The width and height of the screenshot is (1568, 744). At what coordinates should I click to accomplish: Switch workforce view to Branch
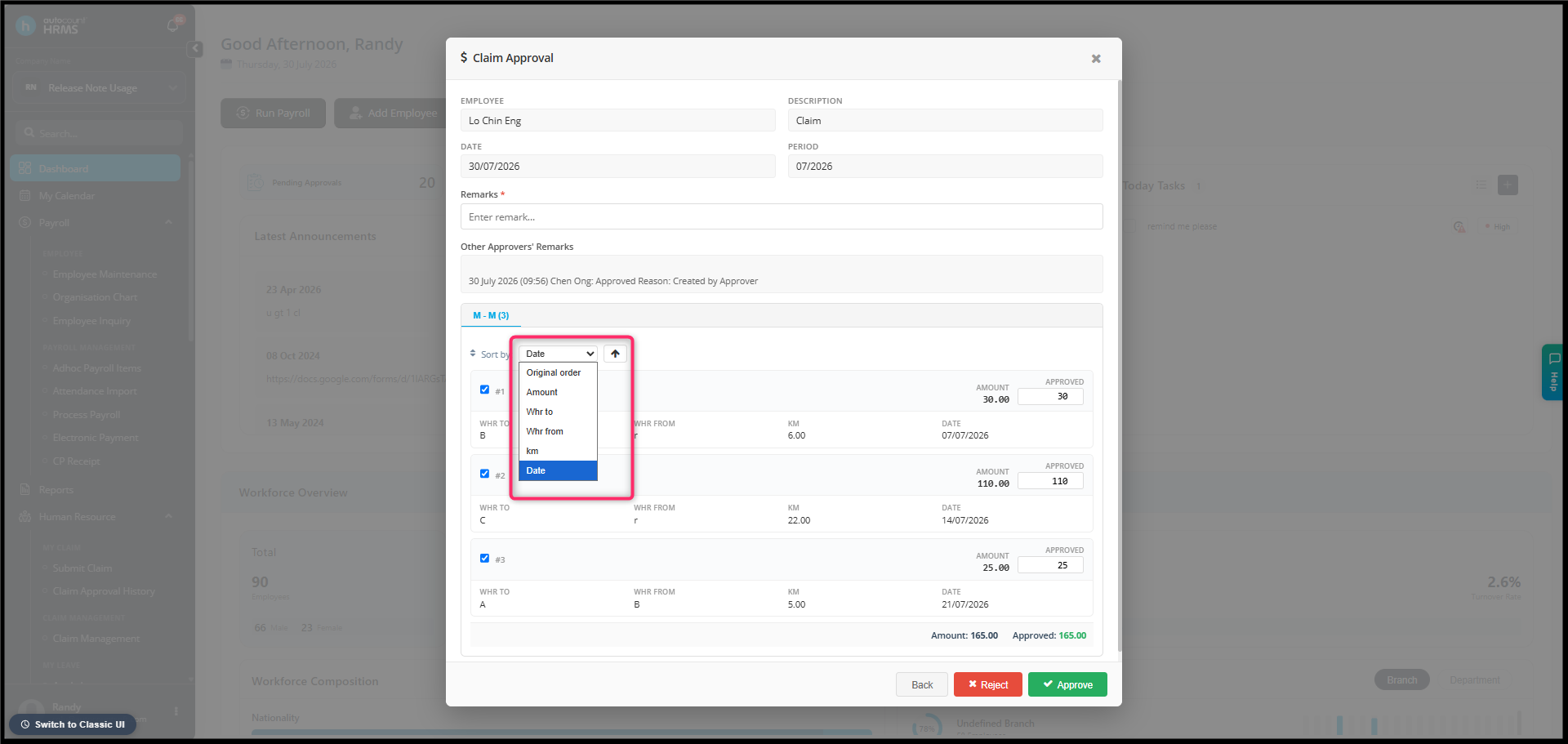pos(1401,680)
